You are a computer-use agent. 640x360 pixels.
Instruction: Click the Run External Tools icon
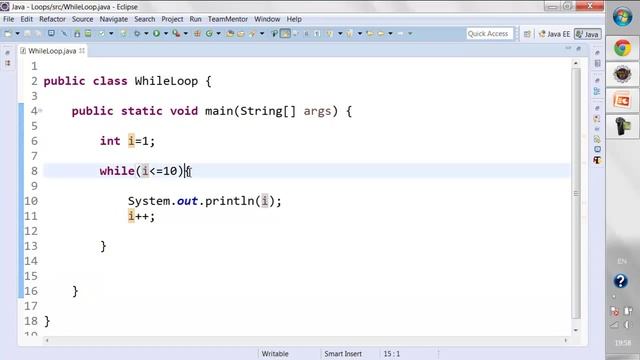coord(176,33)
